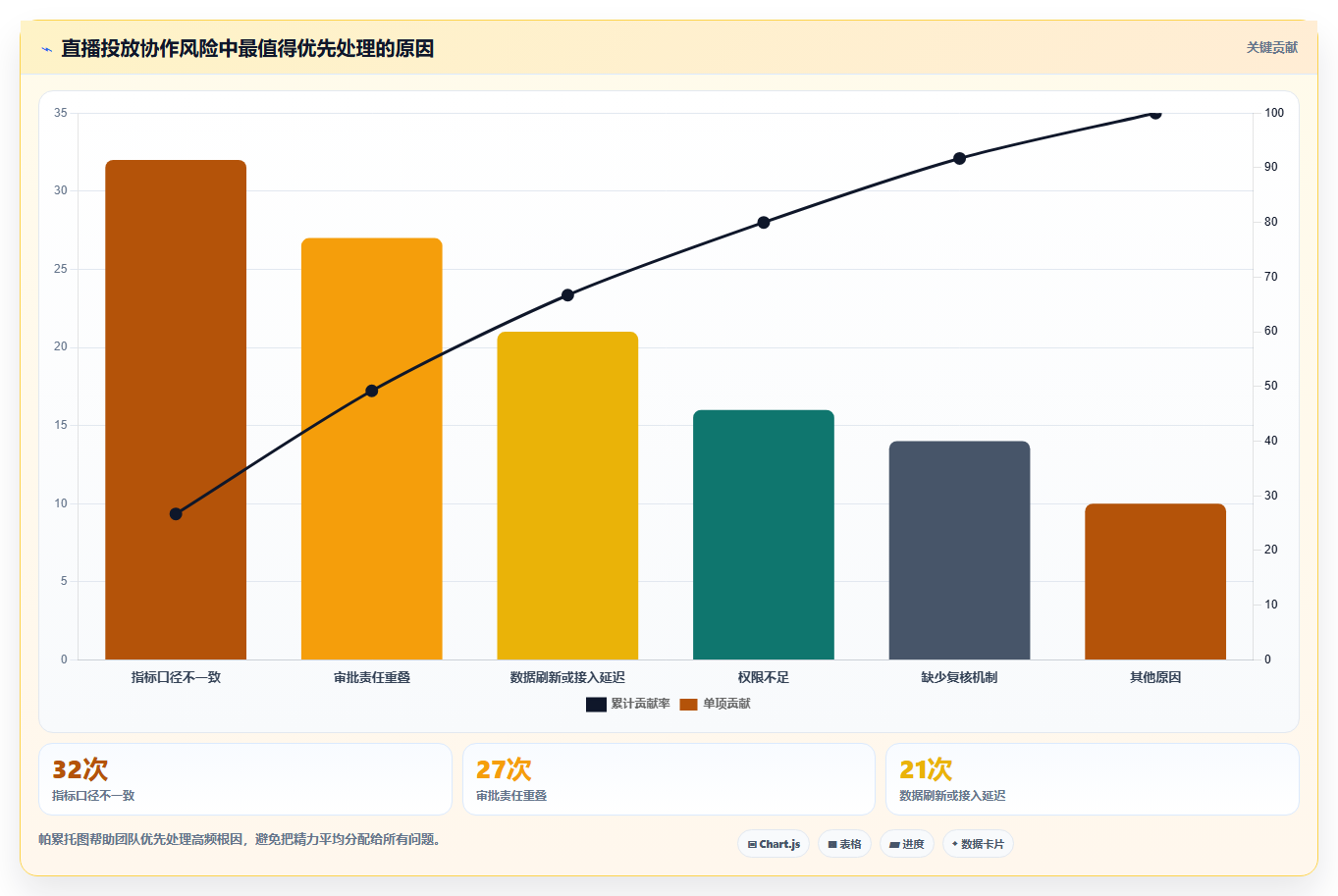Click right axis value 100
This screenshot has height=896, width=1338.
1274,113
